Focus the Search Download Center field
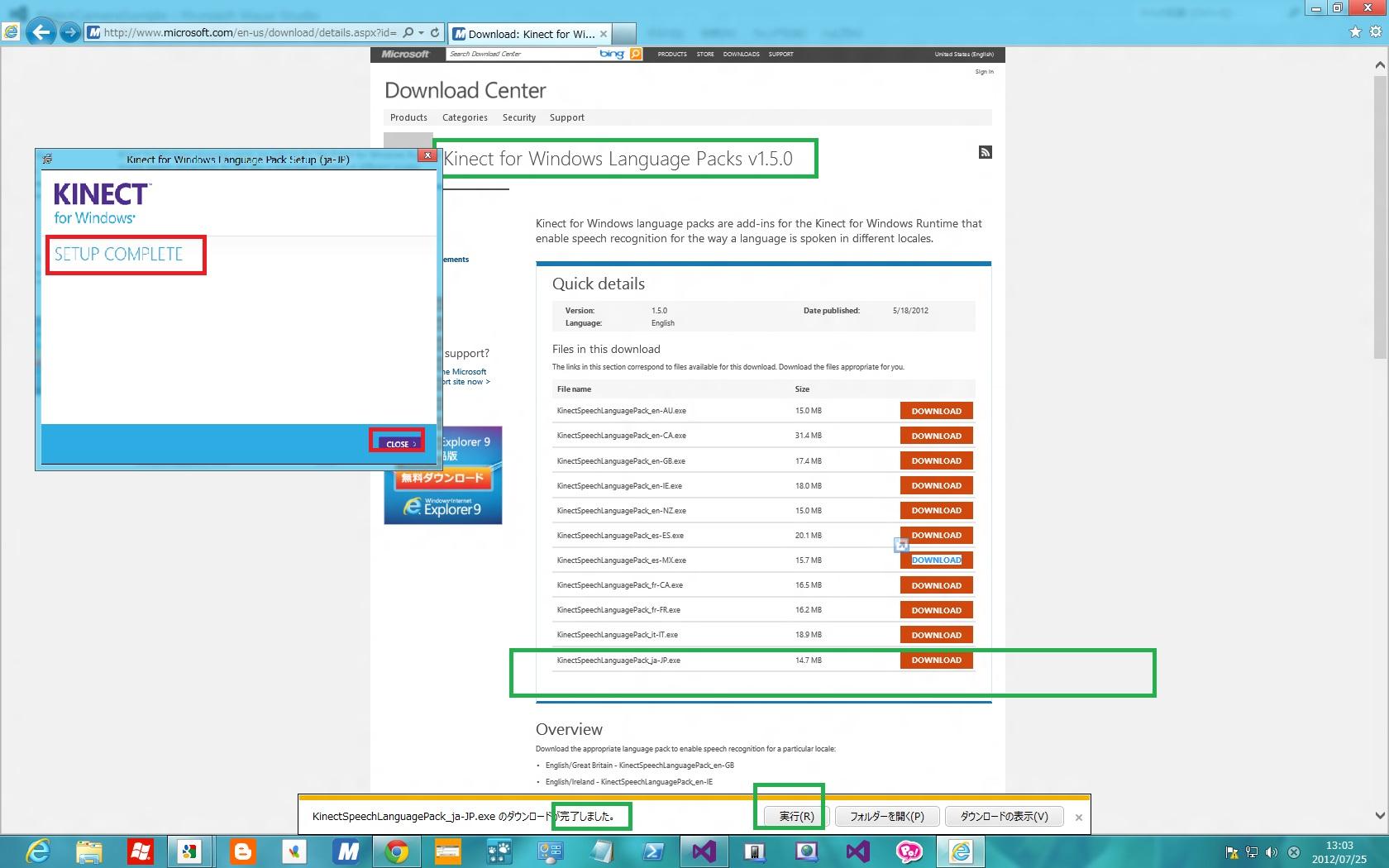Screen dimensions: 1389x868 point(521,54)
